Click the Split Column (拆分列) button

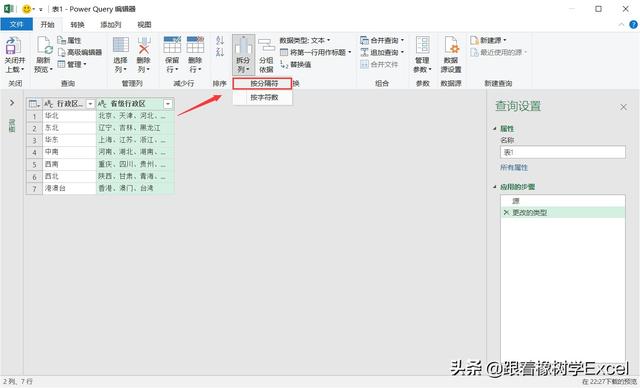(x=243, y=54)
